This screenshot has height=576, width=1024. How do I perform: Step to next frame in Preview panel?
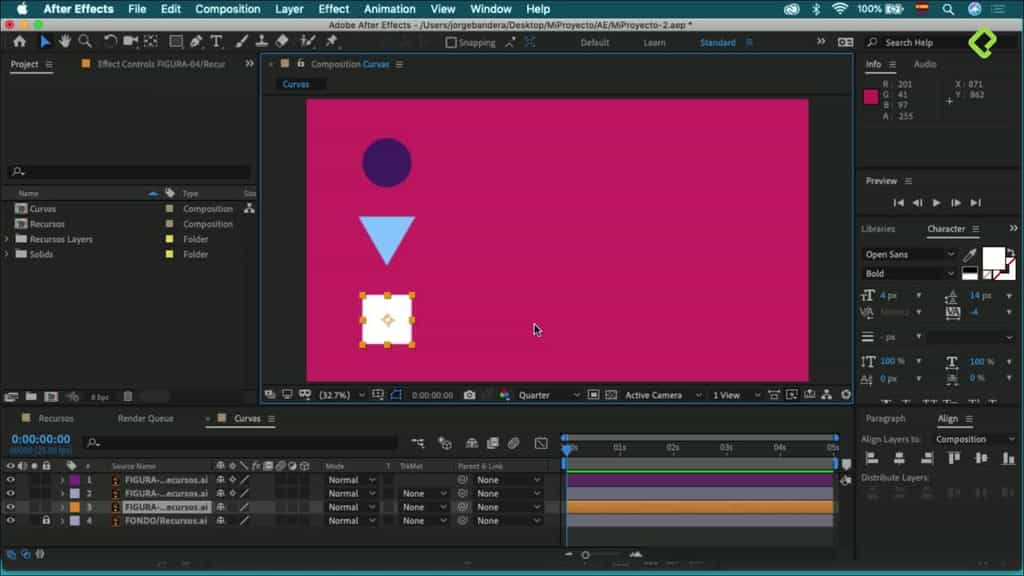[955, 203]
